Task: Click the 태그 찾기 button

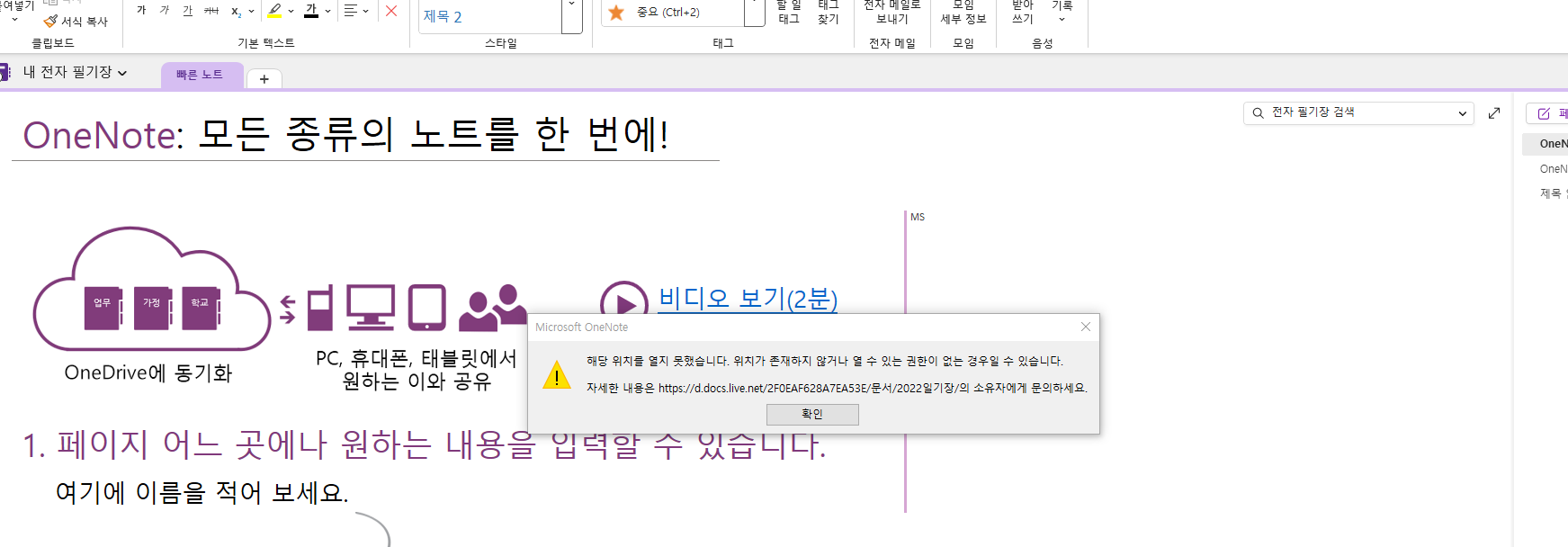Action: (829, 13)
